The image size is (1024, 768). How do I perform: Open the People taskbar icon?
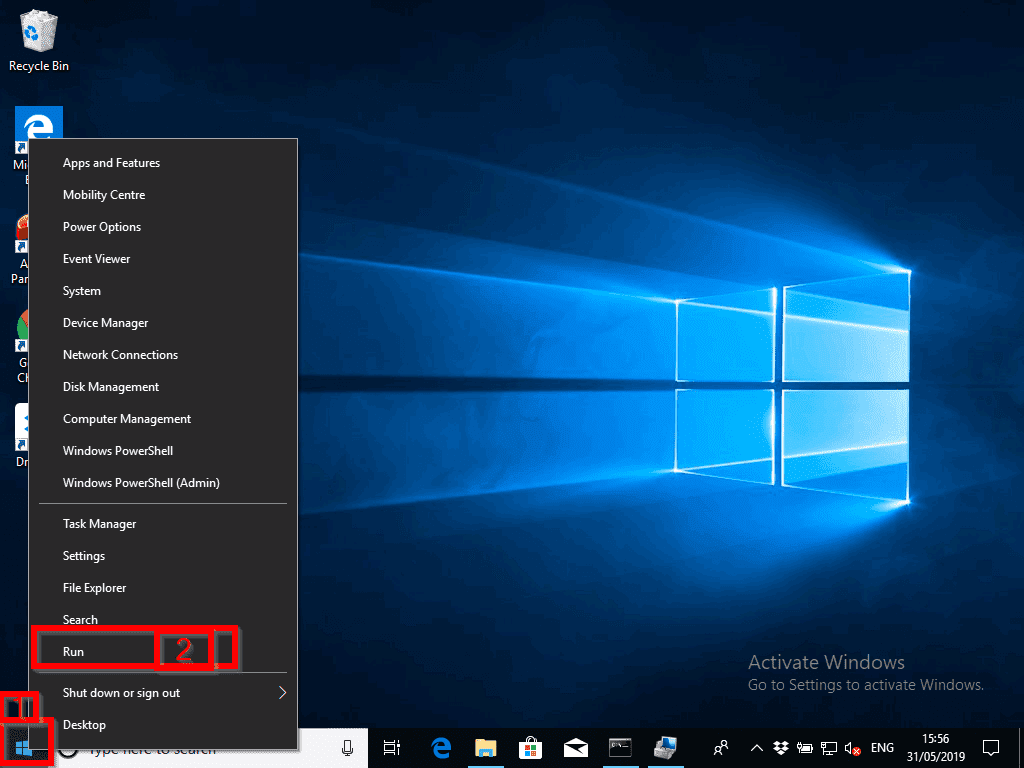721,748
